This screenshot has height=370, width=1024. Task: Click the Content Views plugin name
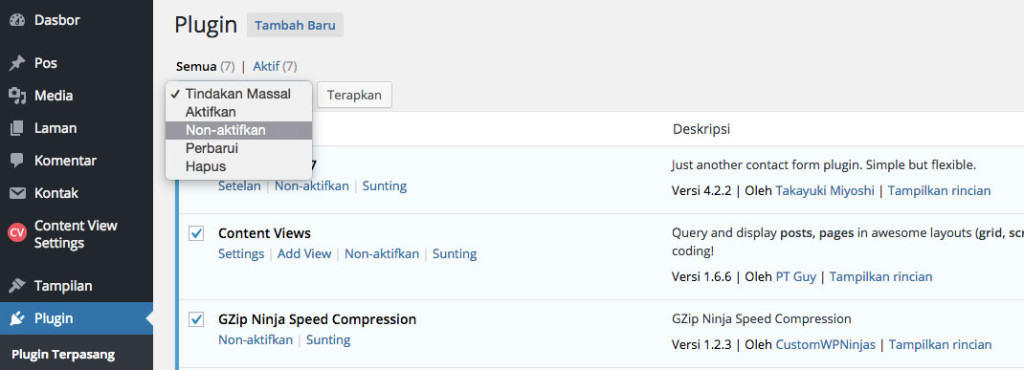click(x=264, y=233)
